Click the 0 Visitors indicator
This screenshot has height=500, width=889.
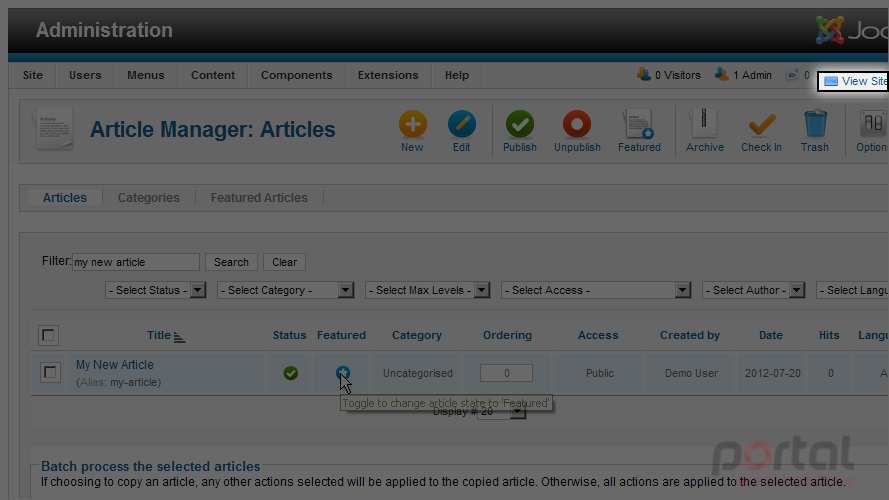669,75
